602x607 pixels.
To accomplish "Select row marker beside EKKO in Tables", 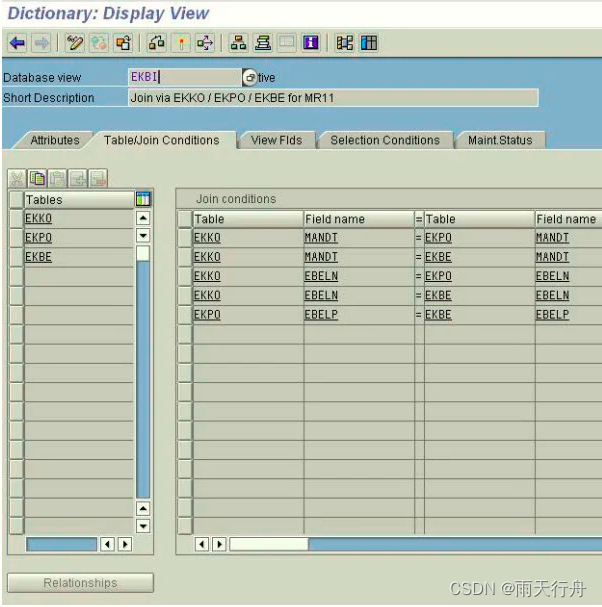I will click(16, 218).
